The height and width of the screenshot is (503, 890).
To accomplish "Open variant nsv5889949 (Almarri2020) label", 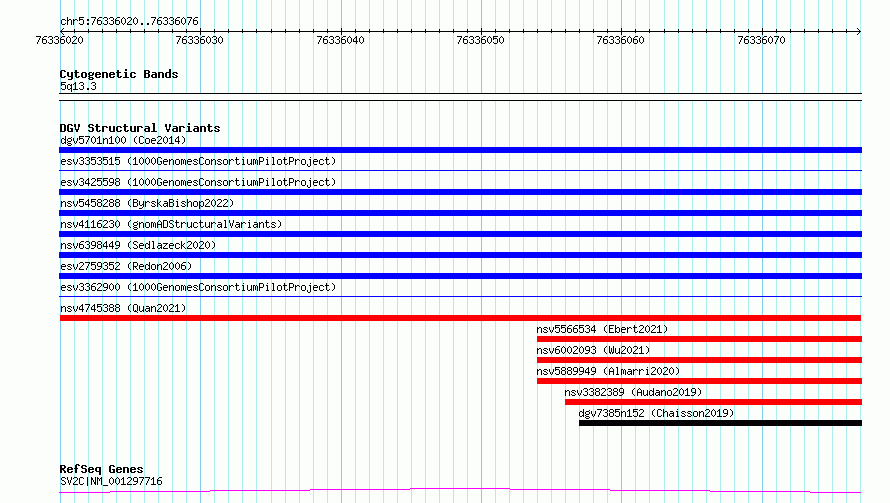I will click(x=608, y=371).
